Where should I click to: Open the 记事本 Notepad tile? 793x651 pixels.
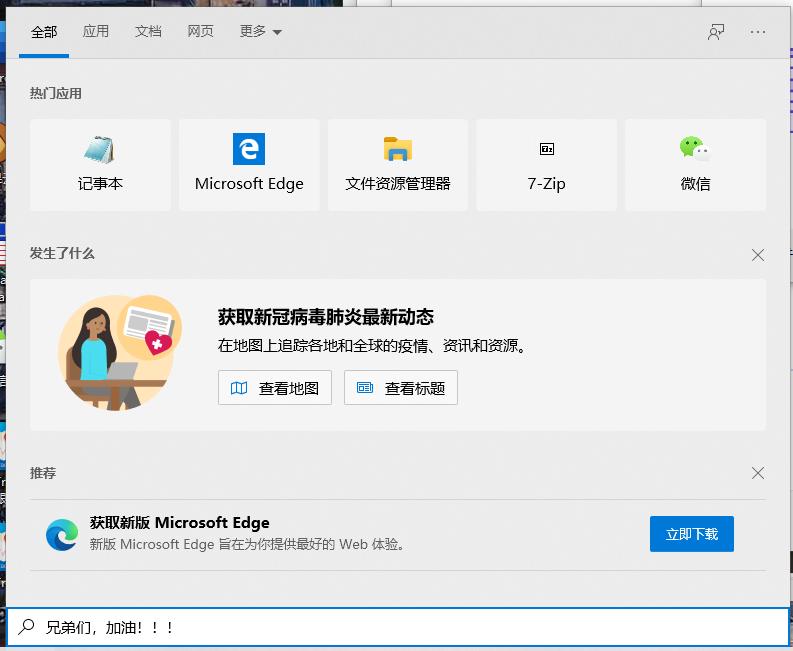click(x=100, y=165)
